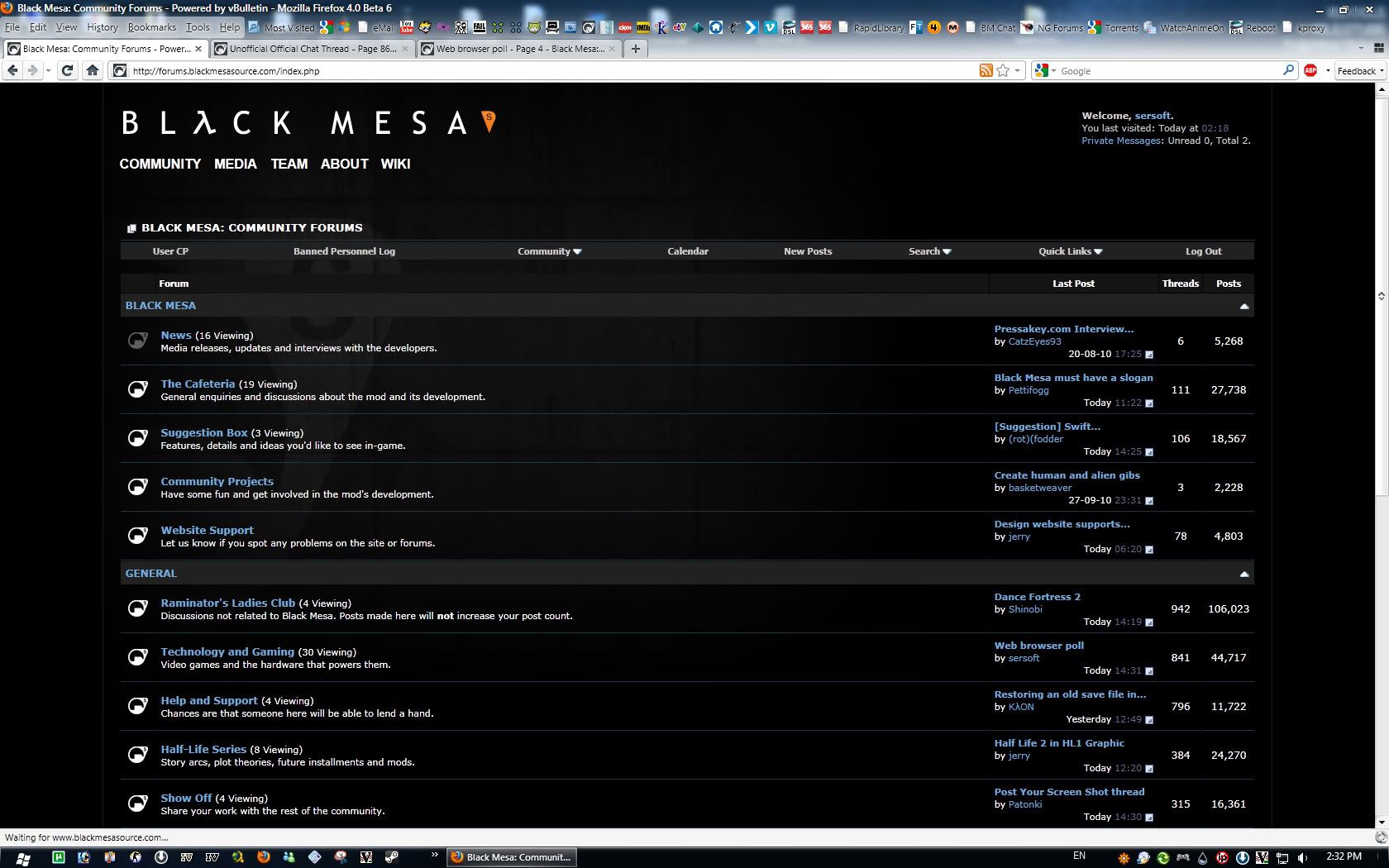1389x868 pixels.
Task: Open the Windows Start menu
Action: point(23,857)
